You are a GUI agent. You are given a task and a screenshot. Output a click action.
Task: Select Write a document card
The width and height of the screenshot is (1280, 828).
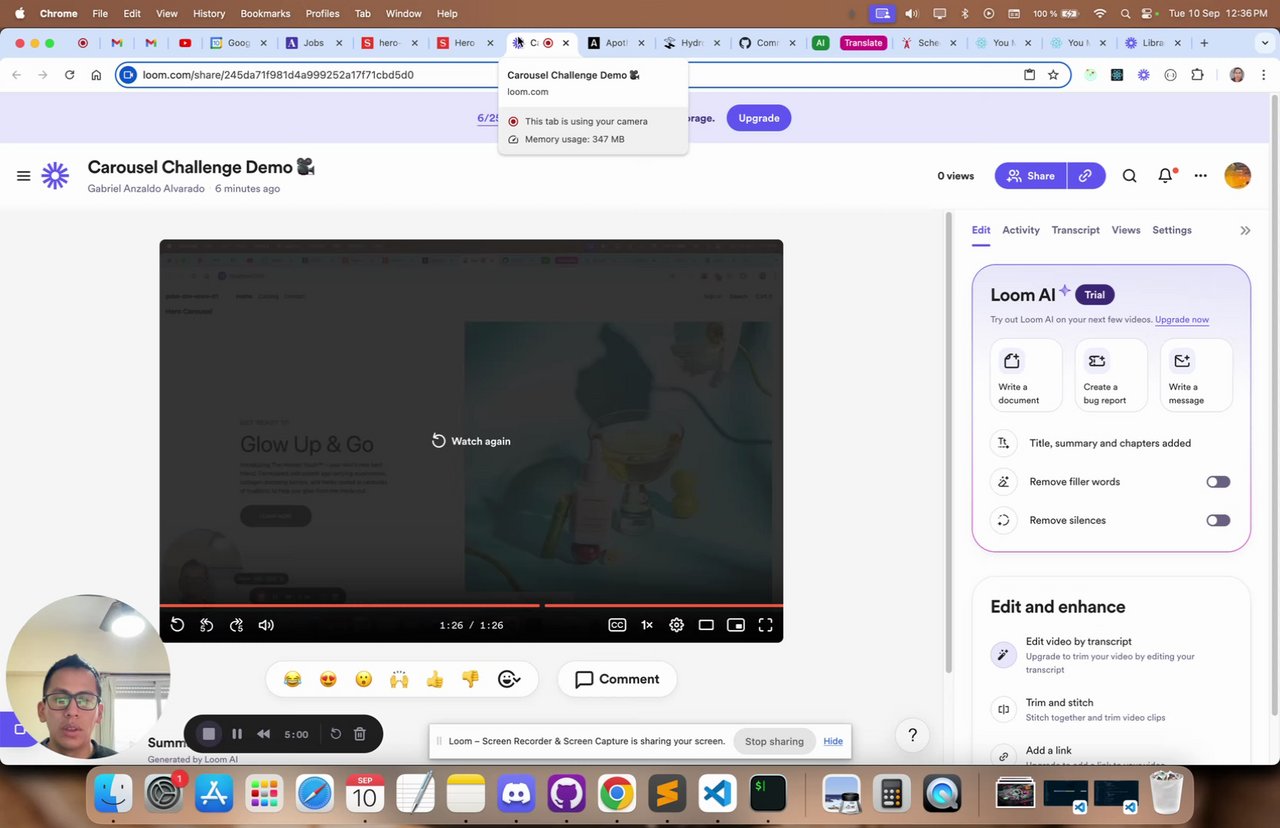(x=1026, y=375)
